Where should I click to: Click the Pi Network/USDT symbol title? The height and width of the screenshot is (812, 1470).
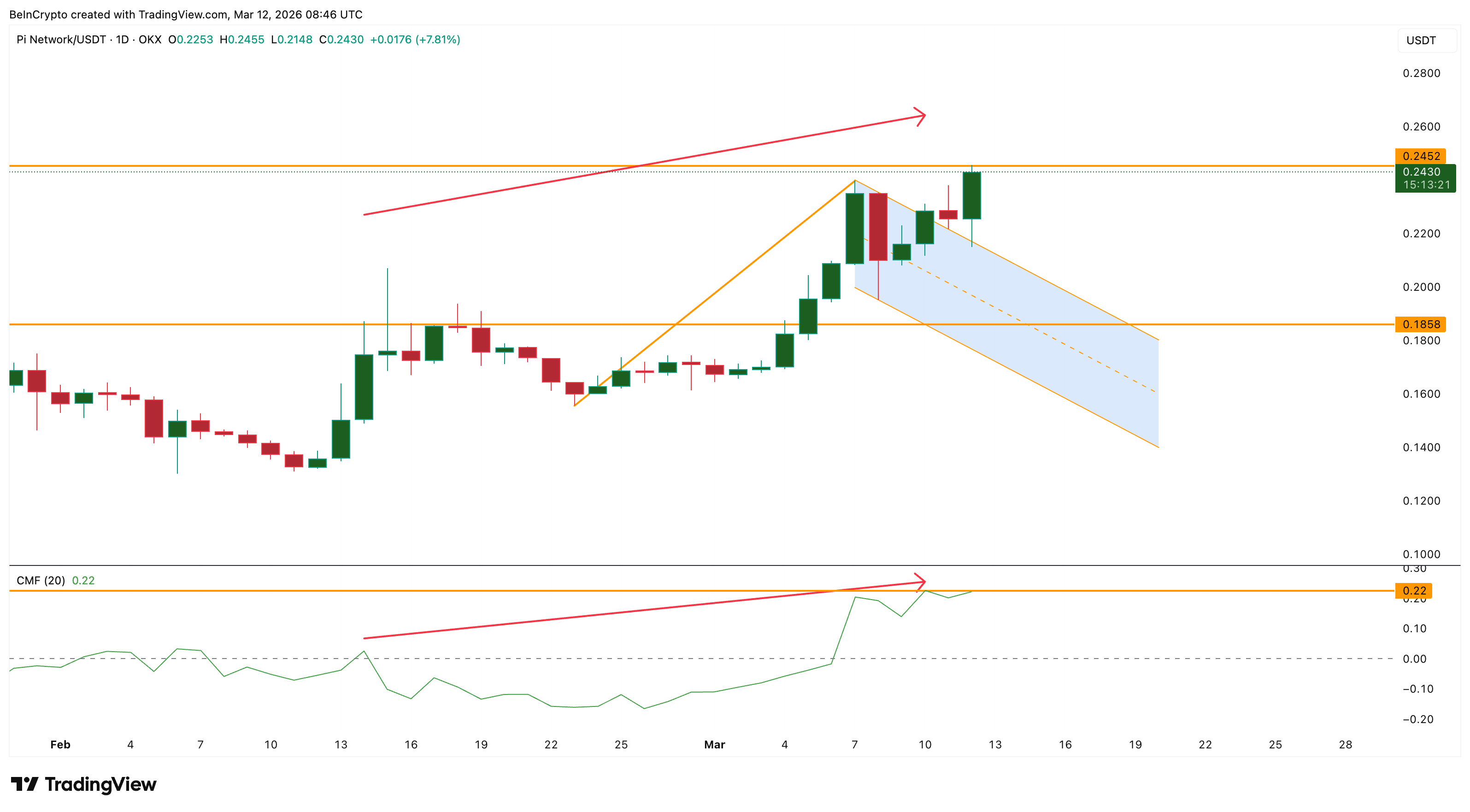[x=61, y=39]
